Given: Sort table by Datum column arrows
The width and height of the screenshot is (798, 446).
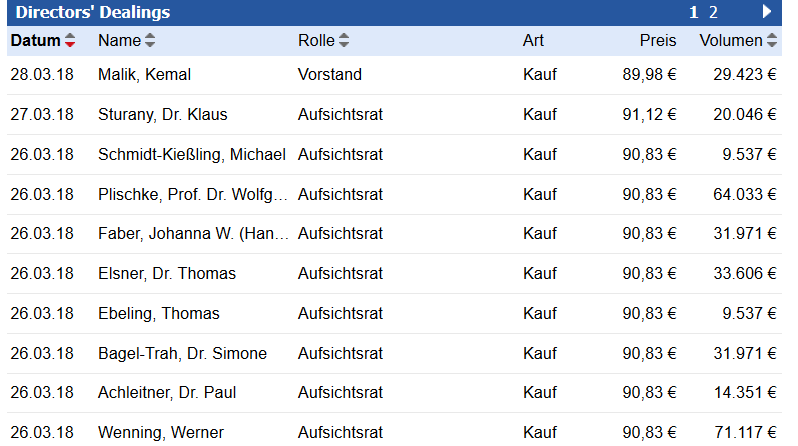Looking at the screenshot, I should tap(70, 41).
